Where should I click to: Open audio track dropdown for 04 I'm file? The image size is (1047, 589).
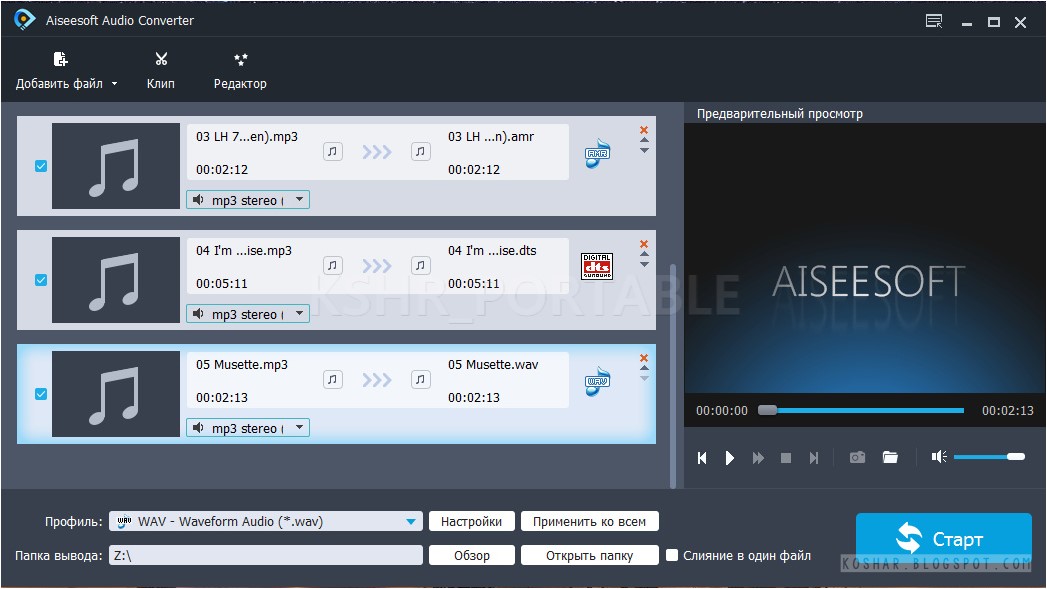click(x=248, y=314)
